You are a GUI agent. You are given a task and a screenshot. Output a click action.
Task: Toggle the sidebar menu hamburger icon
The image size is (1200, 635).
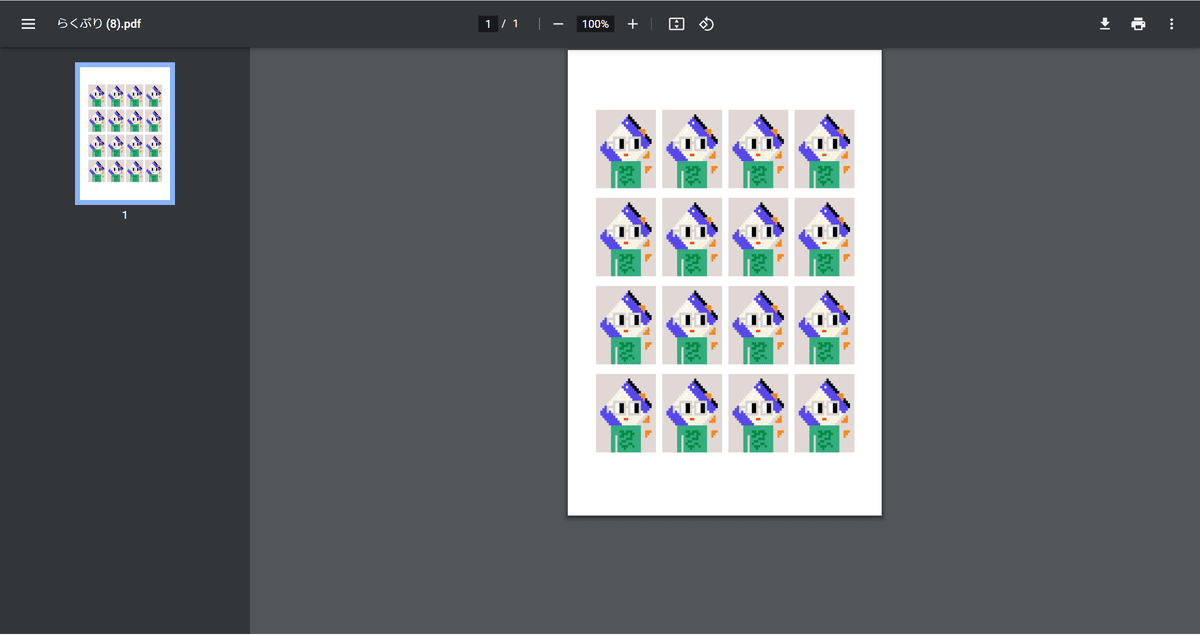pos(28,24)
